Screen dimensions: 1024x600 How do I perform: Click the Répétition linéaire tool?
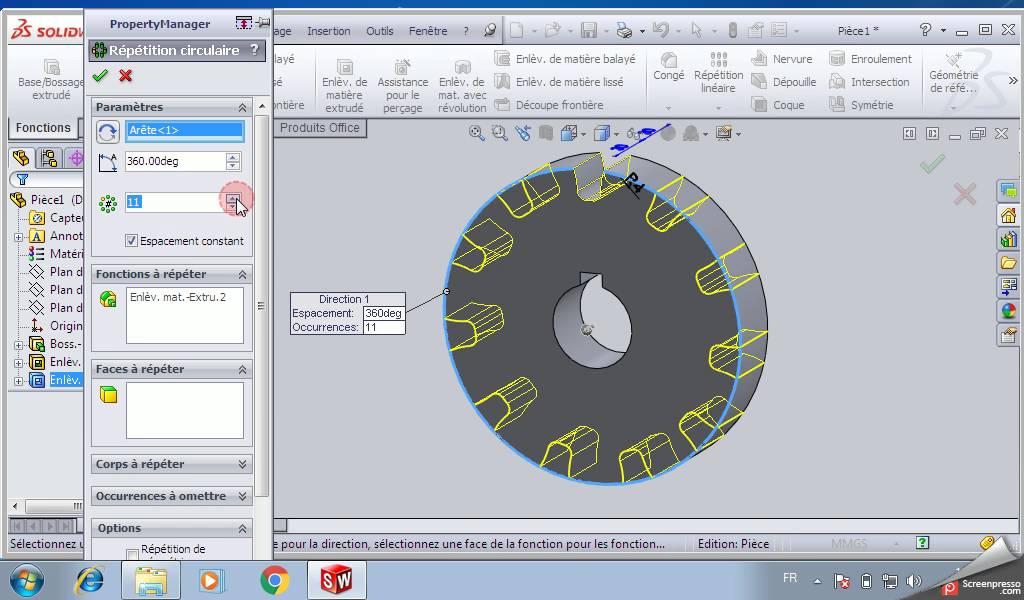718,72
